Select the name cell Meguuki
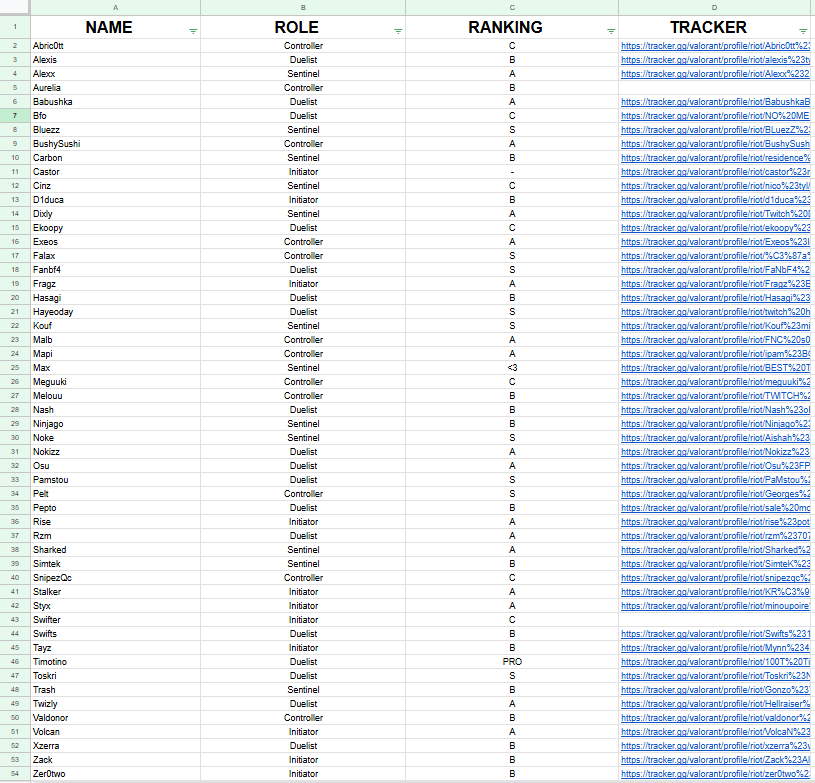 click(x=115, y=382)
